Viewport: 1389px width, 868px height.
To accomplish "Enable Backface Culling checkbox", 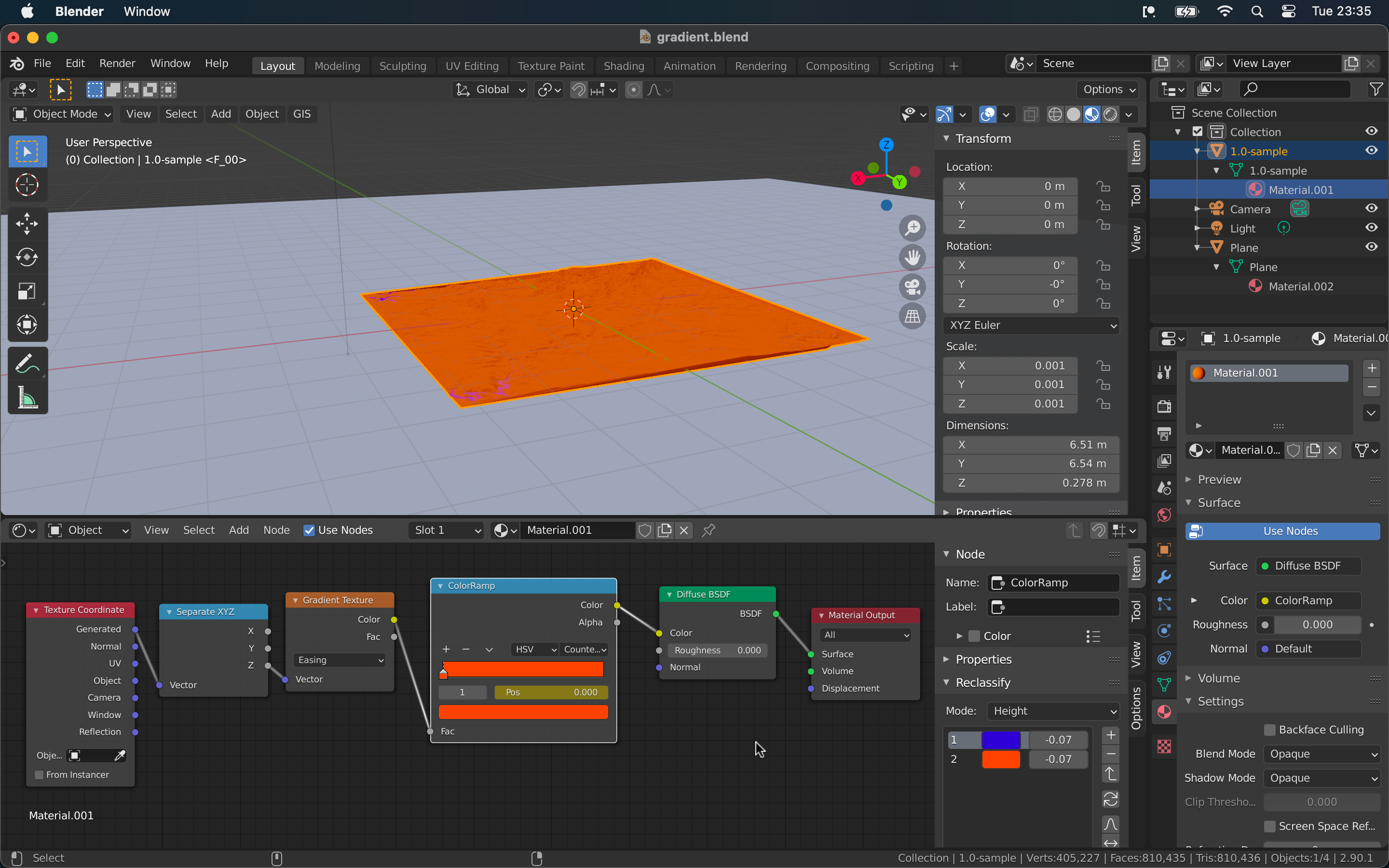I will (1269, 730).
